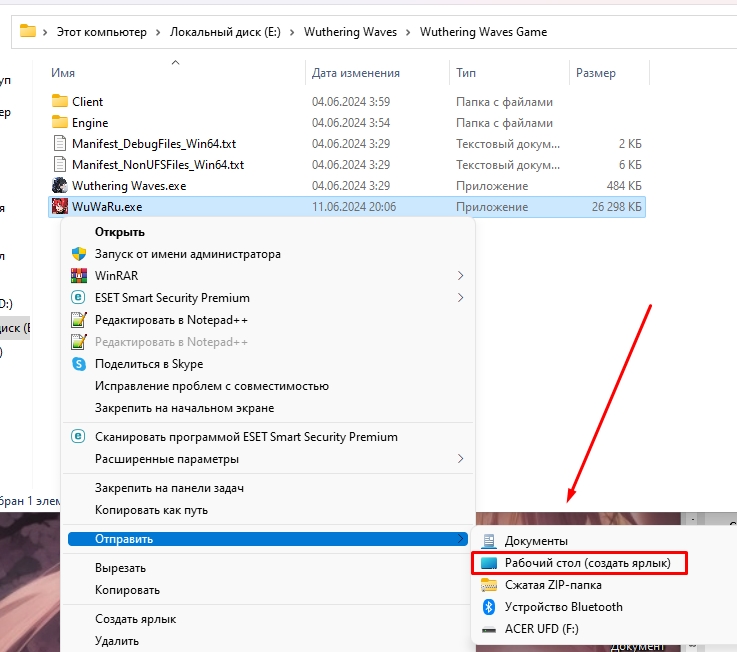Open breadcrumb chevron after Локальный диск (E:)
This screenshot has height=652, width=737.
pyautogui.click(x=292, y=32)
